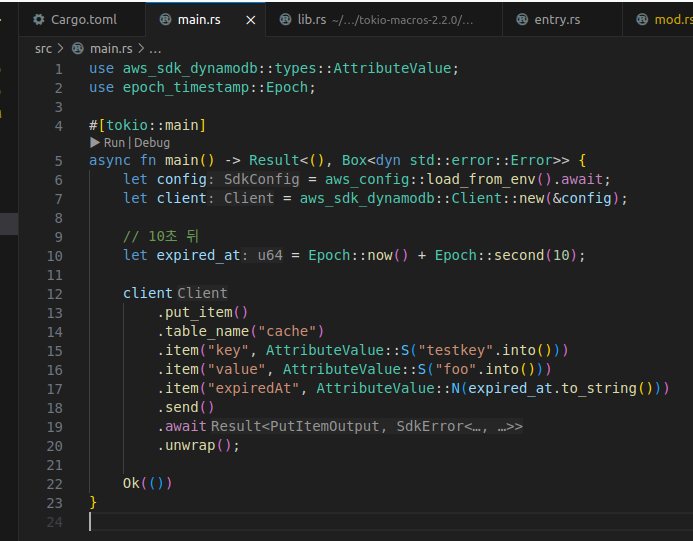Switch to the entry.rs tab
This screenshot has width=693, height=541.
[557, 20]
